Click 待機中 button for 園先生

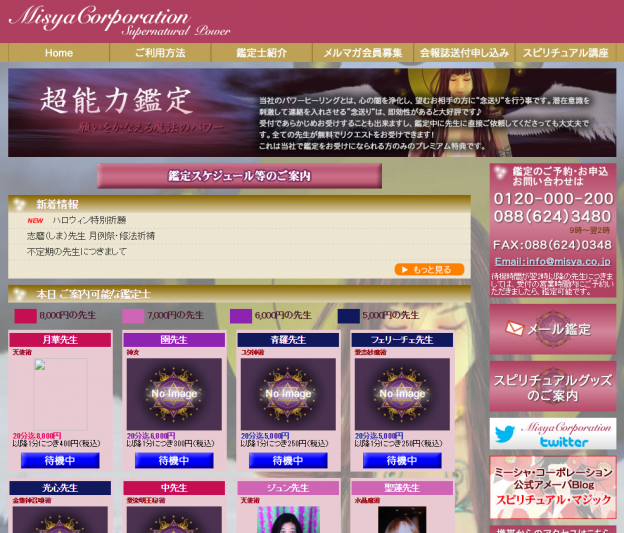[174, 461]
